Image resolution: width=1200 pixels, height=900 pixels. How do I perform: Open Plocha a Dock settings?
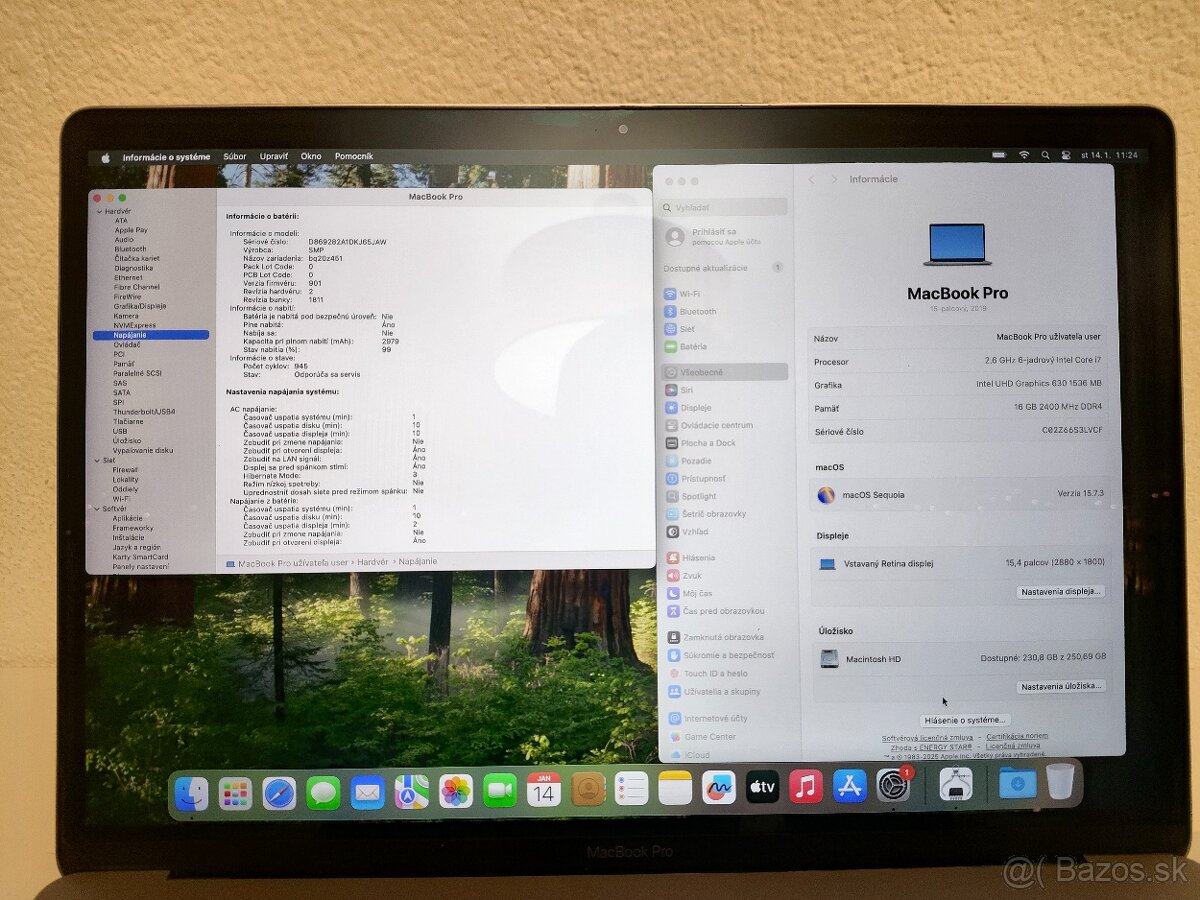[708, 442]
